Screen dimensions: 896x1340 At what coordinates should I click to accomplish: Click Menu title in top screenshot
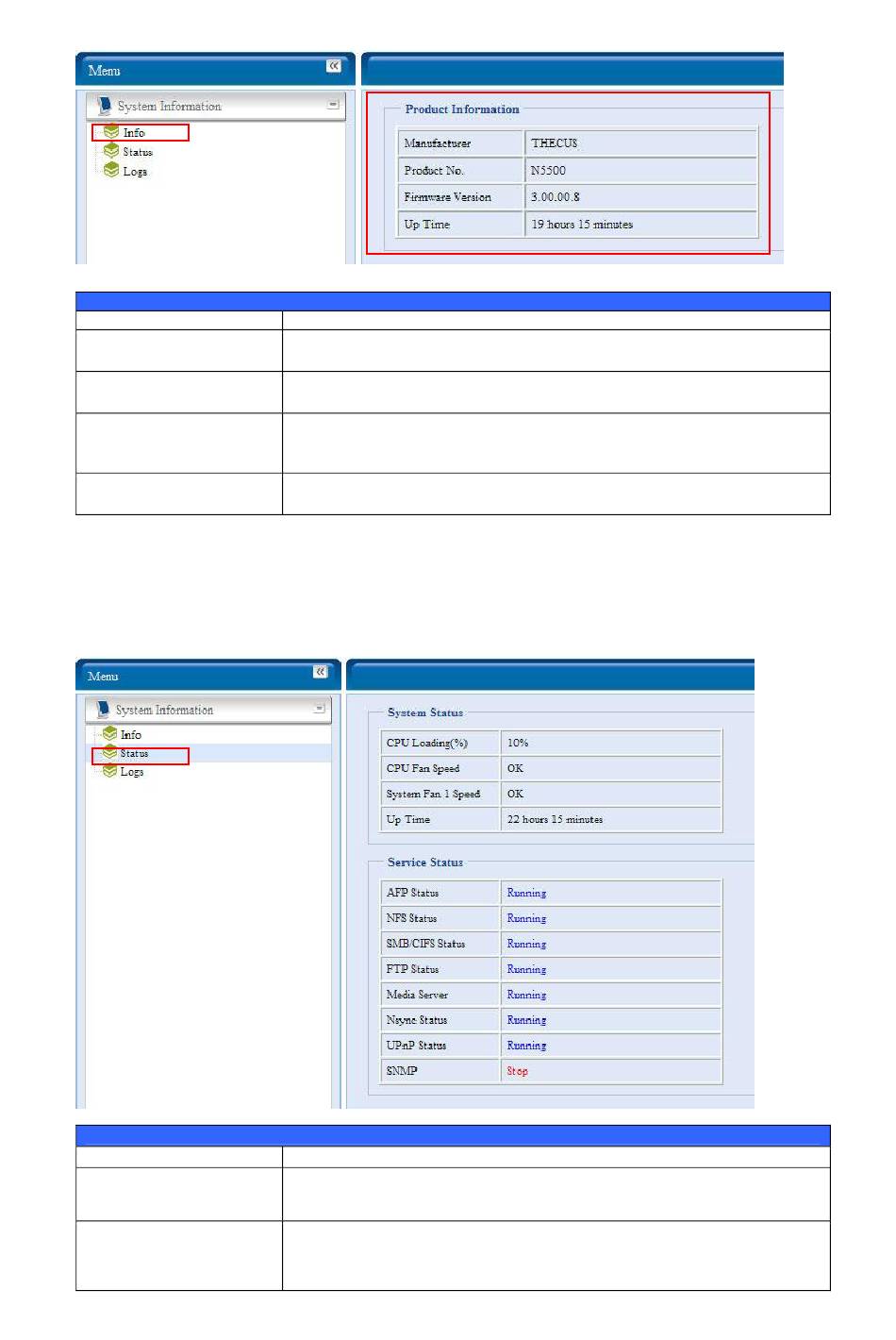104,71
